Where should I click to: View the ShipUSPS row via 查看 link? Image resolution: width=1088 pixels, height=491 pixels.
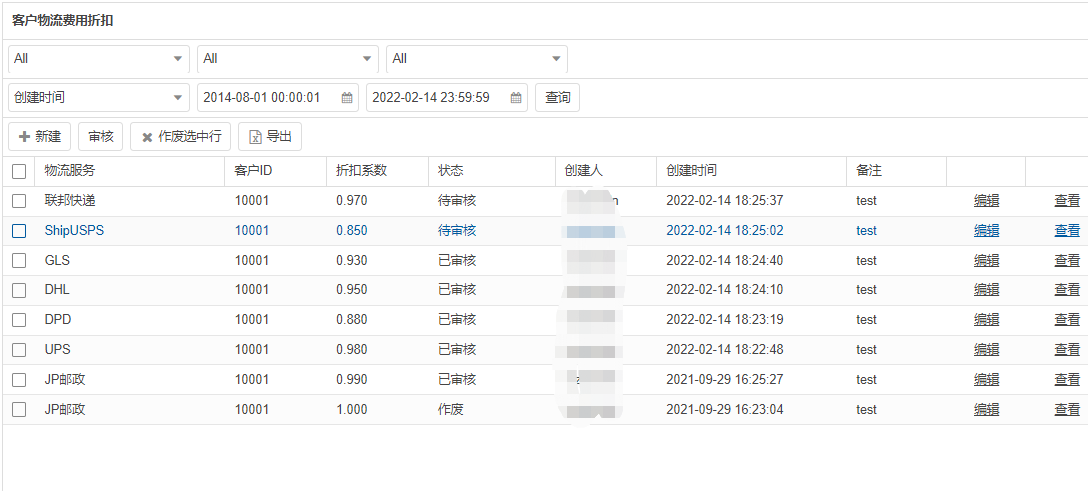[x=1067, y=231]
